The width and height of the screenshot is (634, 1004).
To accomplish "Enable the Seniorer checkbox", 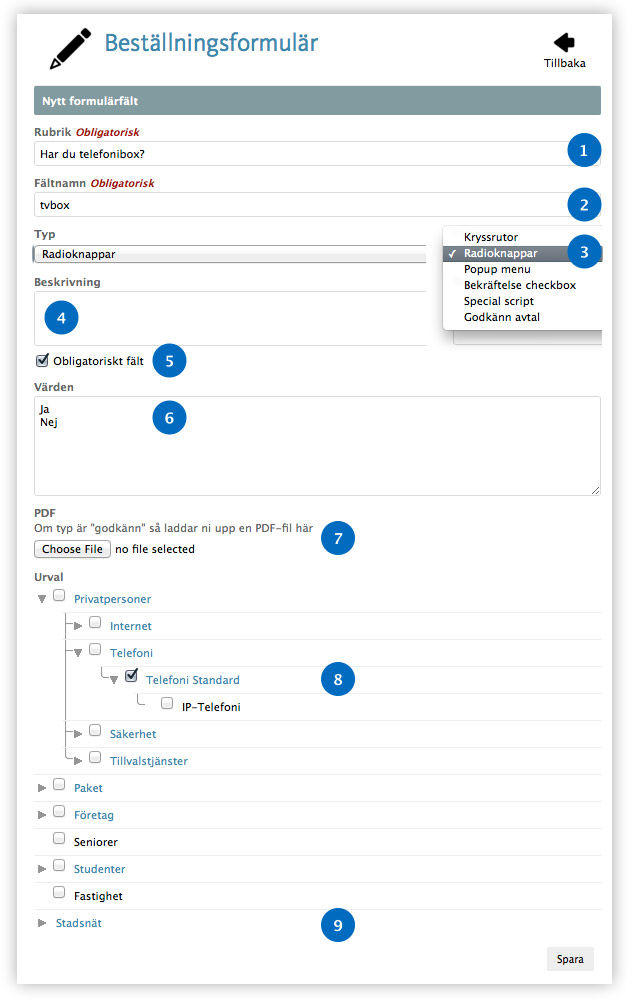I will [x=59, y=840].
